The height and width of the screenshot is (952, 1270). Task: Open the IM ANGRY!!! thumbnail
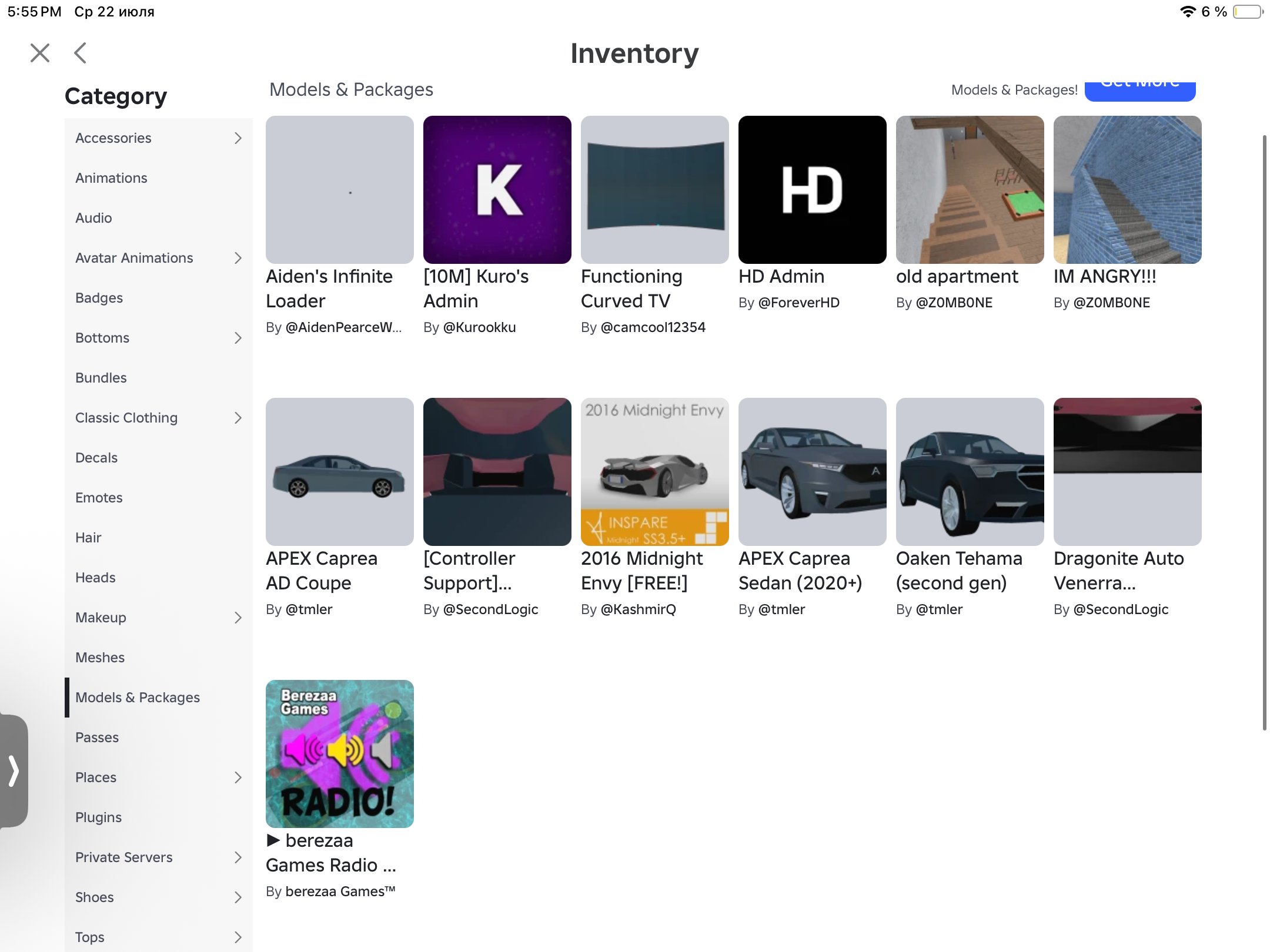[x=1127, y=190]
